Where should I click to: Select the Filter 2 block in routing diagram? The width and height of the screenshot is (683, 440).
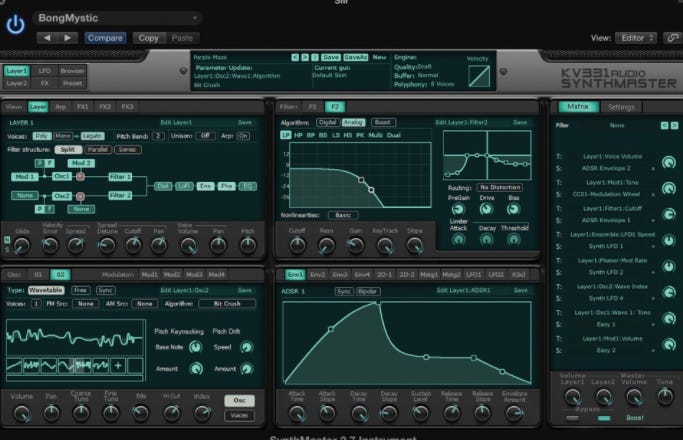coord(120,196)
